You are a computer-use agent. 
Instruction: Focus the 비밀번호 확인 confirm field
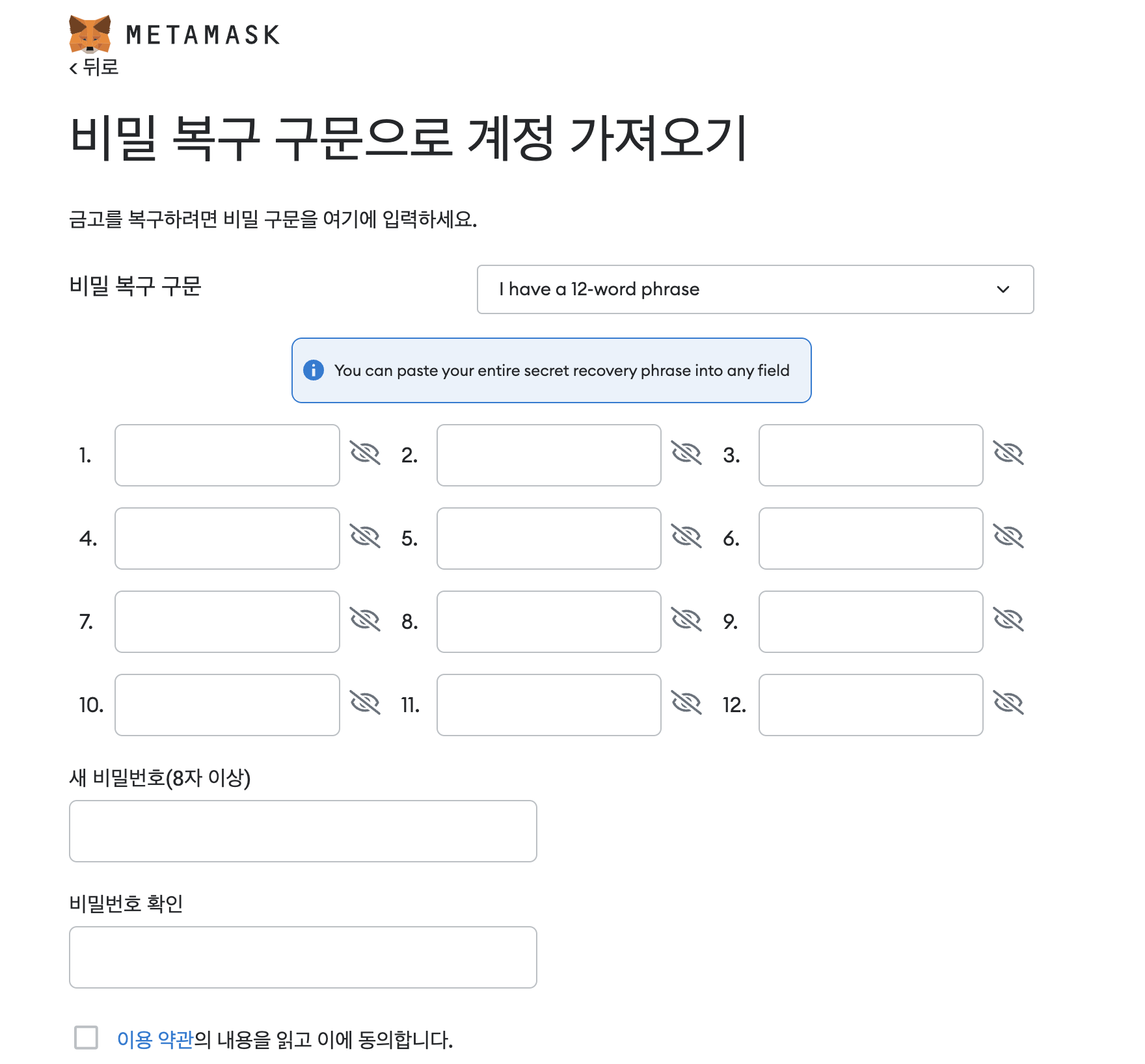pos(303,957)
